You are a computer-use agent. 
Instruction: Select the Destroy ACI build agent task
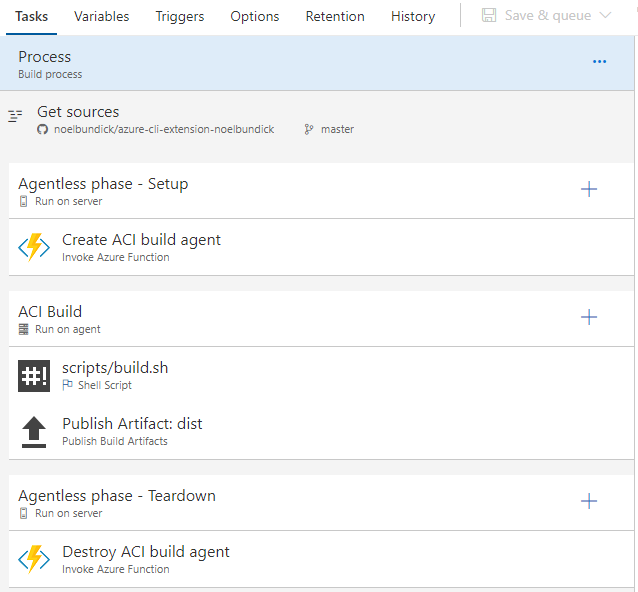pyautogui.click(x=321, y=559)
